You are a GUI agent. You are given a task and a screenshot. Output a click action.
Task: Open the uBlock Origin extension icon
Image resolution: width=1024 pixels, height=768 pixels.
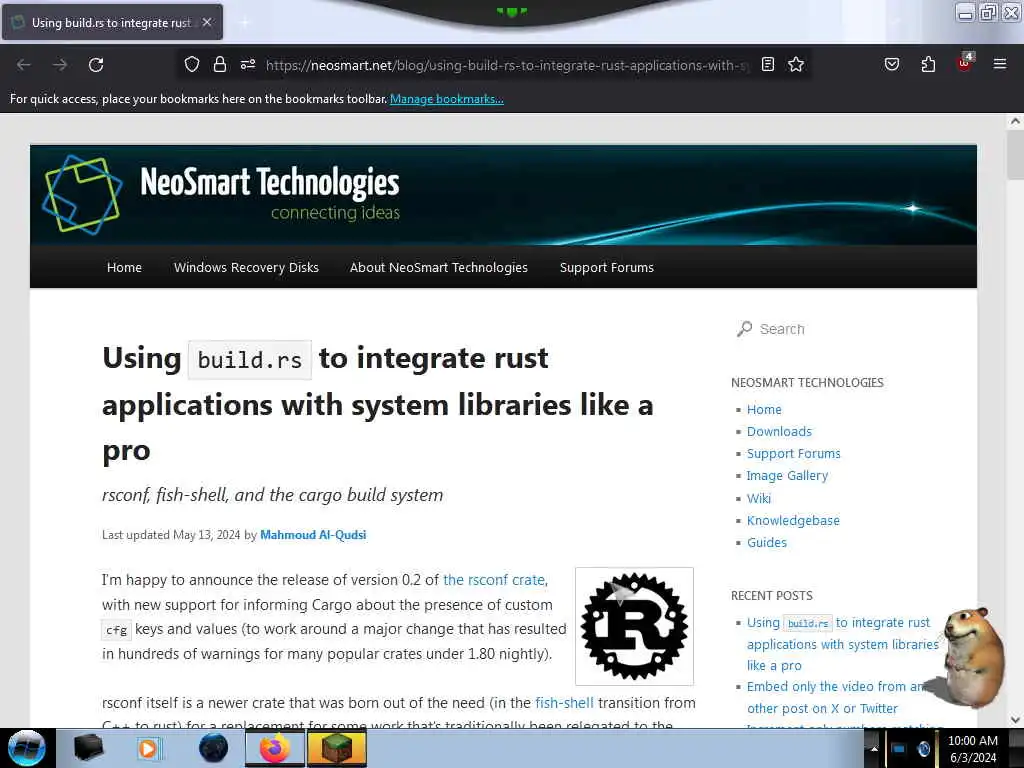coord(965,63)
